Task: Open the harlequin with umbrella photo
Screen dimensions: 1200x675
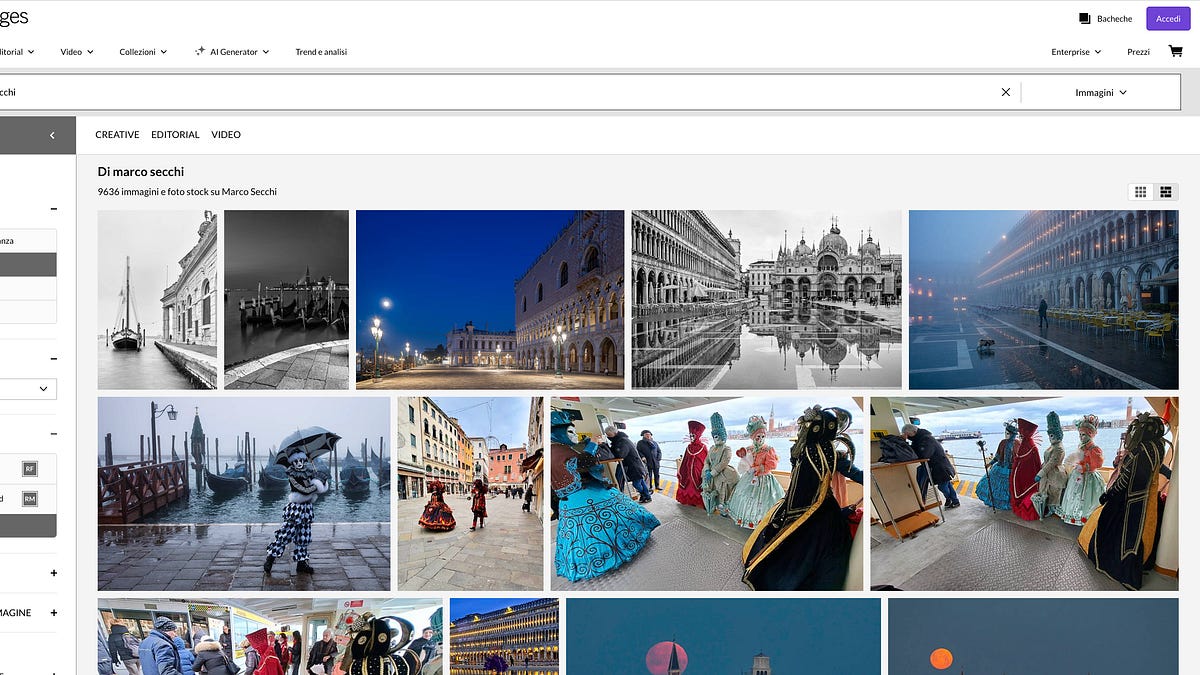Action: click(244, 494)
